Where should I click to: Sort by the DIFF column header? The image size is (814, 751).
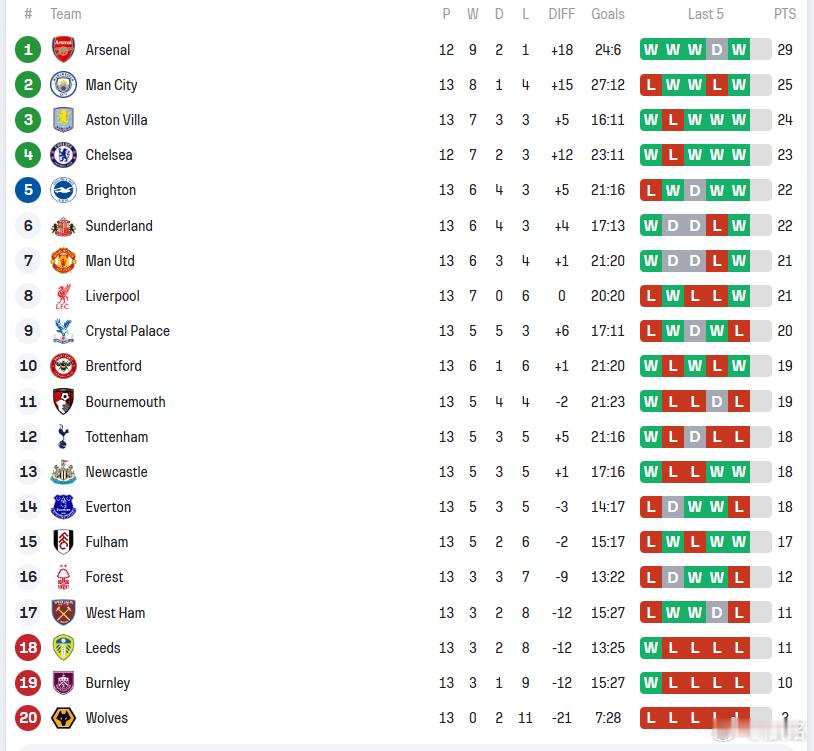[561, 14]
